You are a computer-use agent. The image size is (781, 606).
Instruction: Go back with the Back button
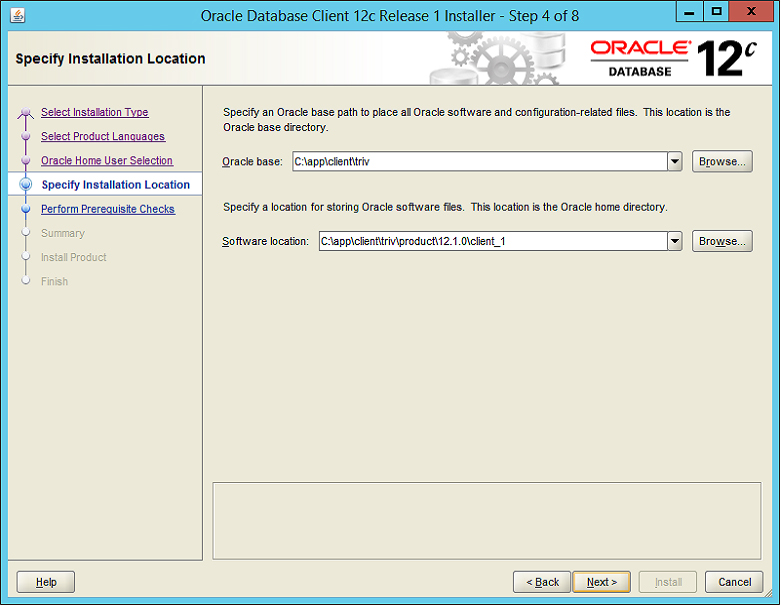click(542, 582)
